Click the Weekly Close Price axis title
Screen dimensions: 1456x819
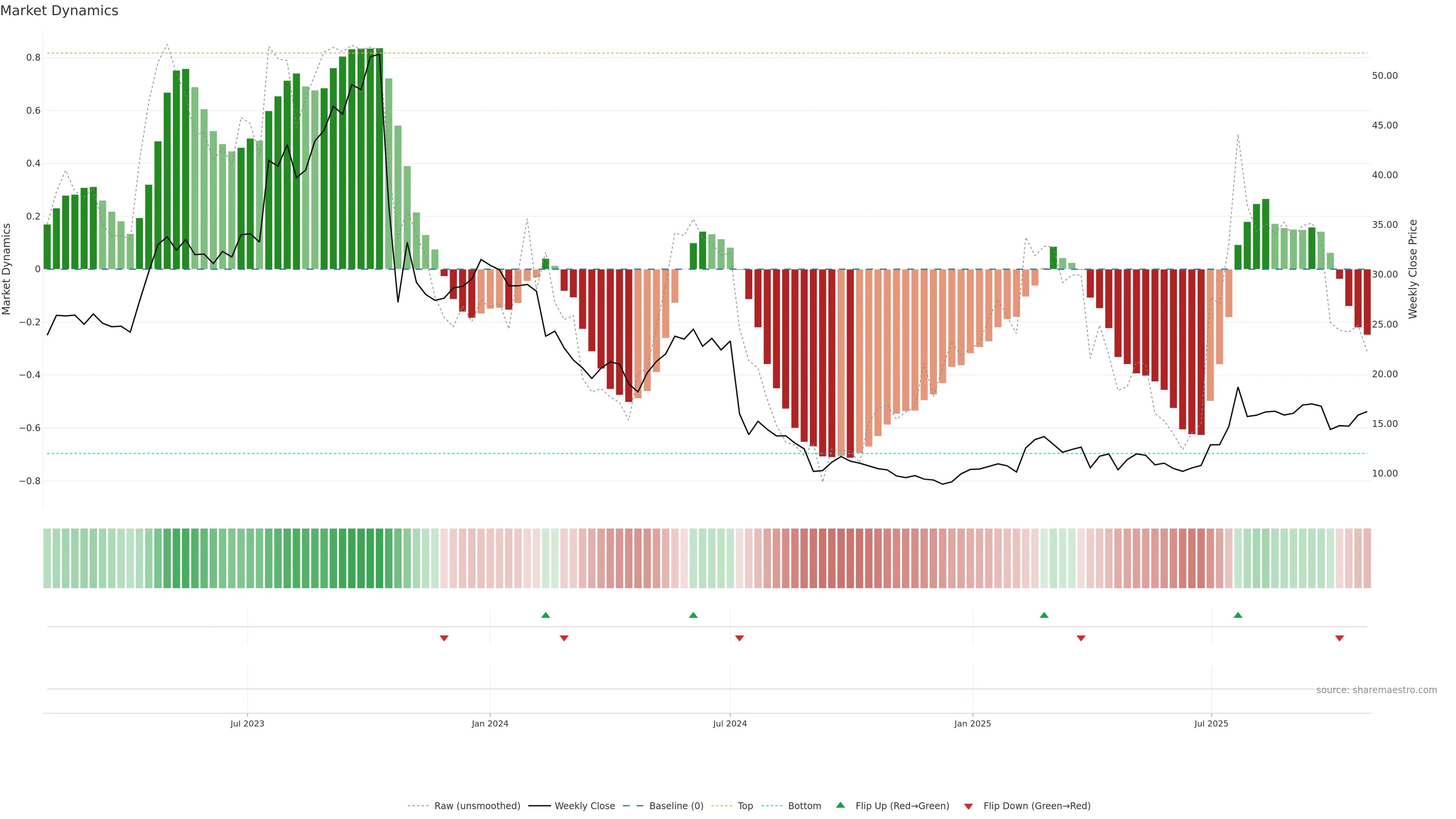click(1412, 269)
